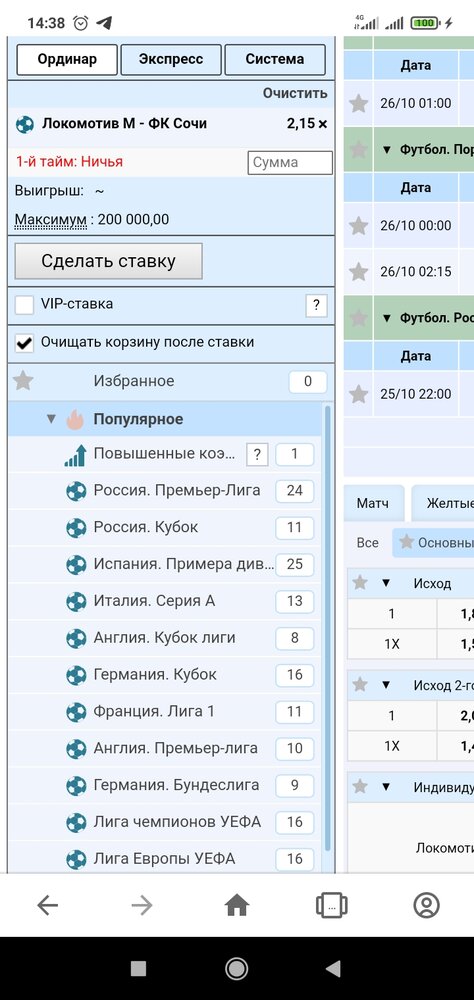Collapse the Популярное section
This screenshot has height=1000, width=474.
52,420
